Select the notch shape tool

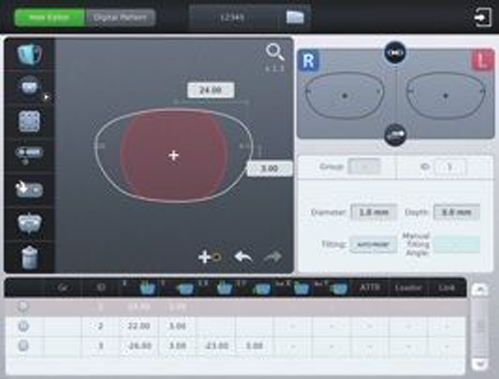tap(29, 223)
